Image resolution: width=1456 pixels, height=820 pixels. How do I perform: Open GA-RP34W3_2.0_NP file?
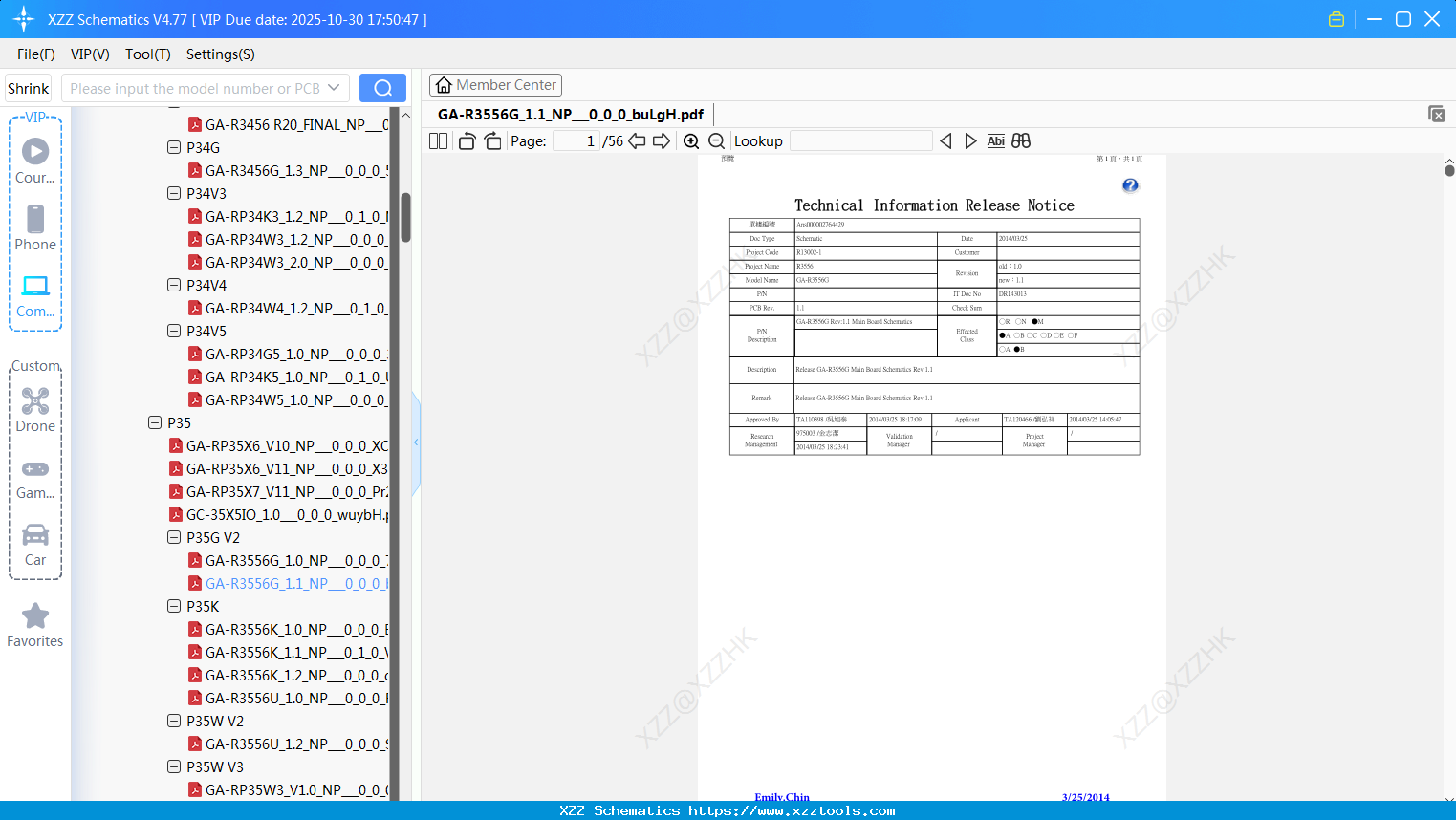coord(288,263)
